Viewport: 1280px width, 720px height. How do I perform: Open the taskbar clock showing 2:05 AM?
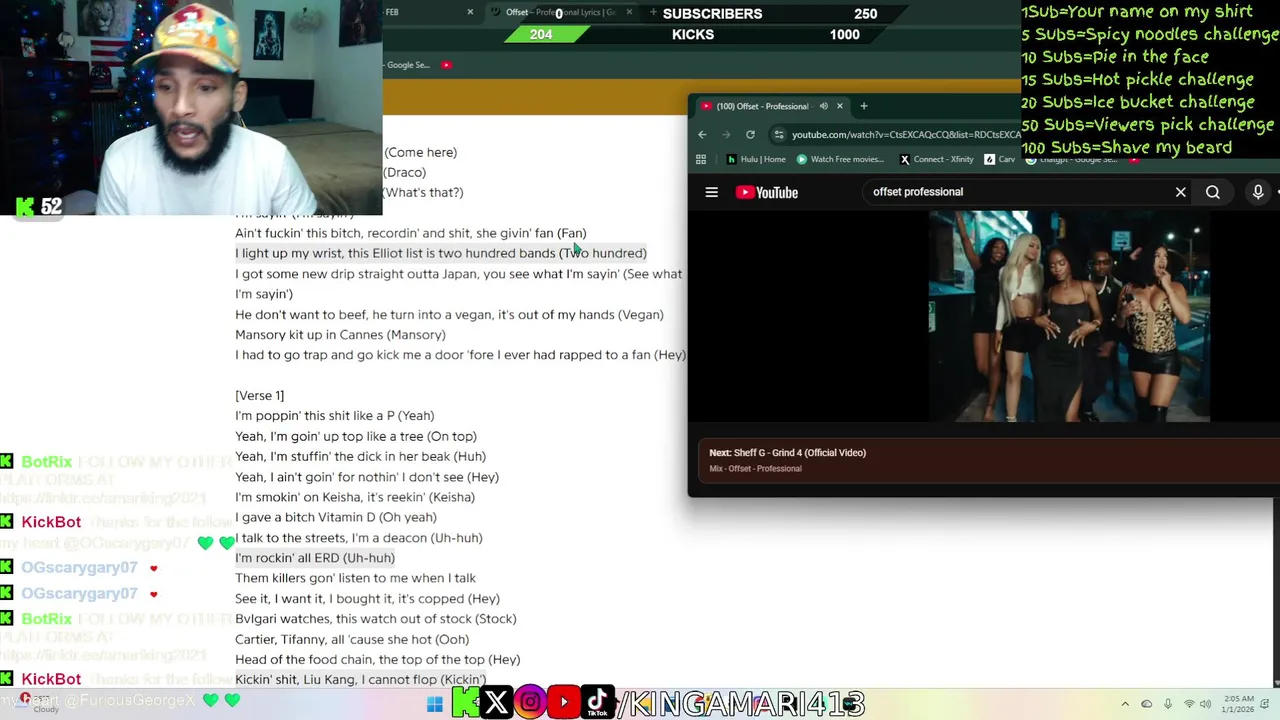point(1236,704)
